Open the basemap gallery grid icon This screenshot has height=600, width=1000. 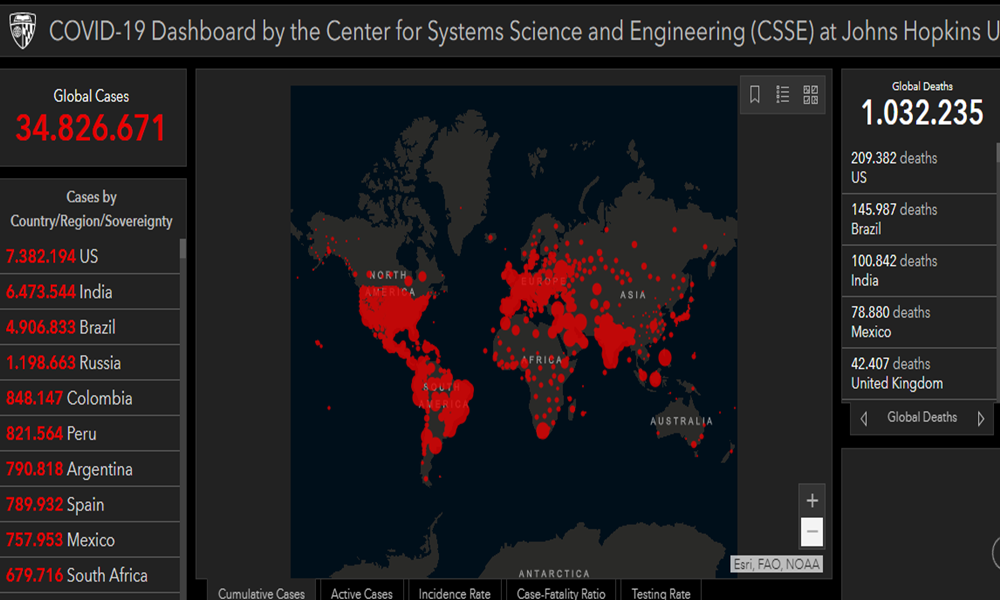[810, 95]
